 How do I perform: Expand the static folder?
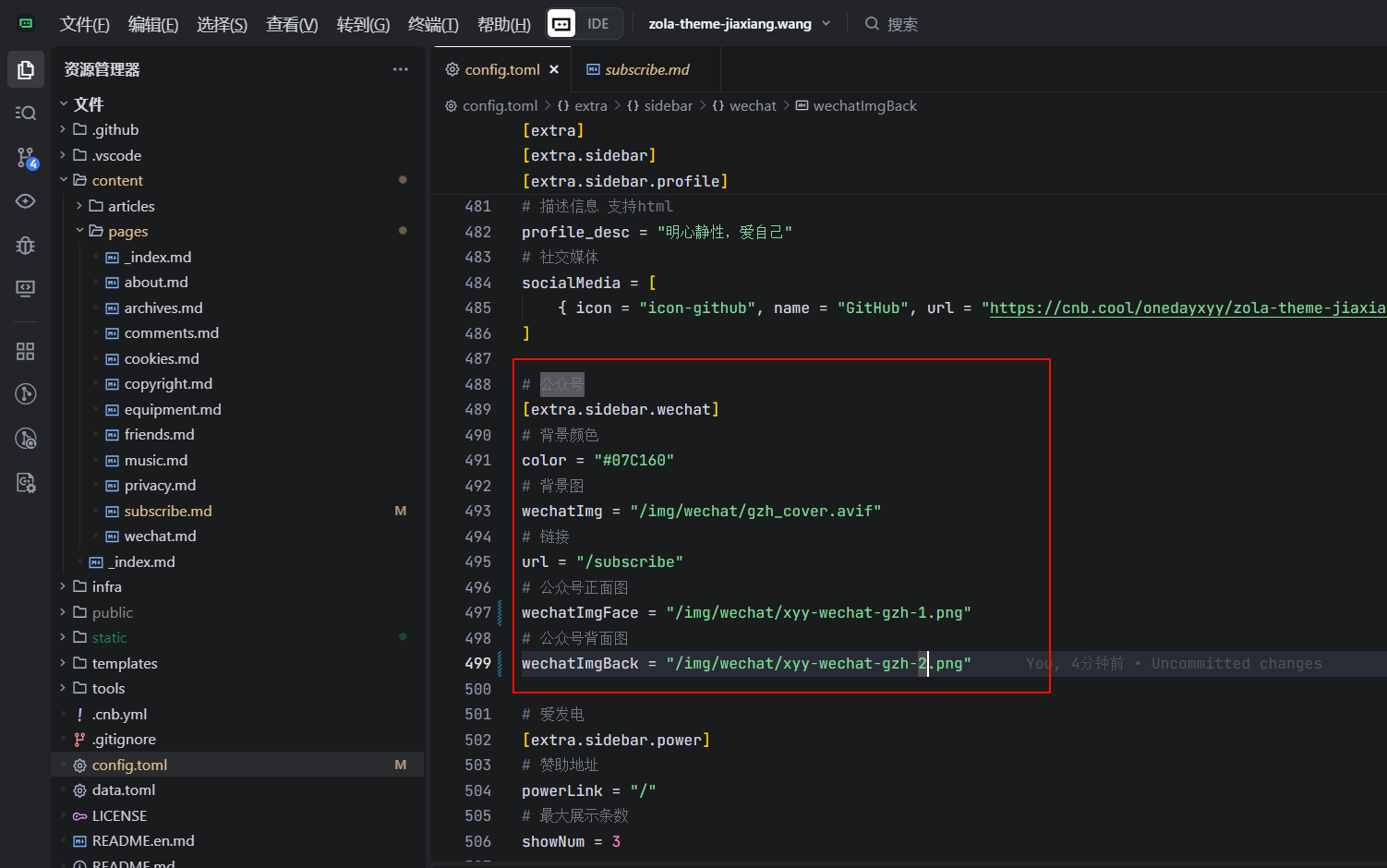[x=110, y=638]
